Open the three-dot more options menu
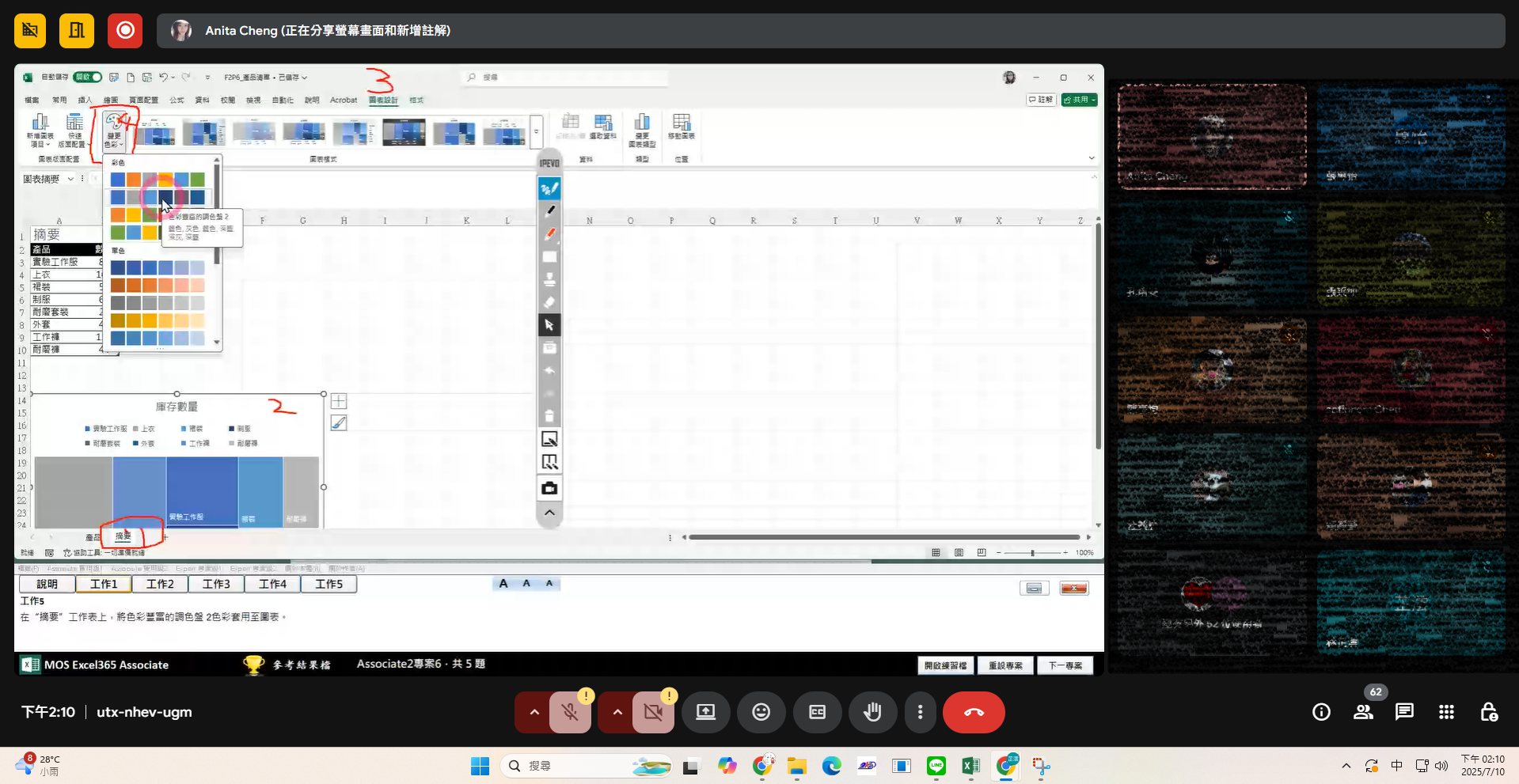The width and height of the screenshot is (1519, 784). [920, 712]
